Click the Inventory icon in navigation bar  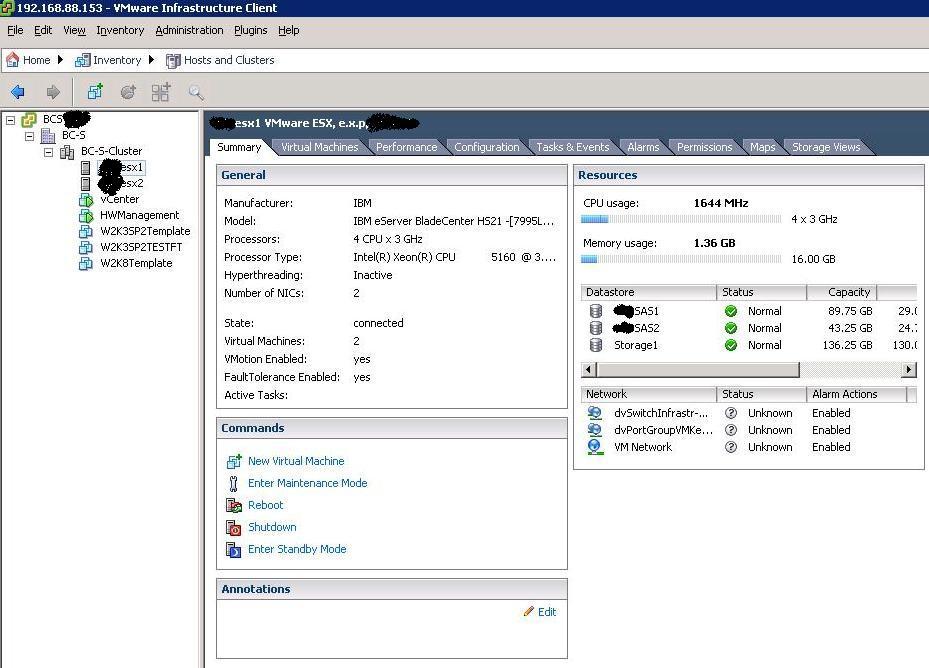pyautogui.click(x=82, y=60)
